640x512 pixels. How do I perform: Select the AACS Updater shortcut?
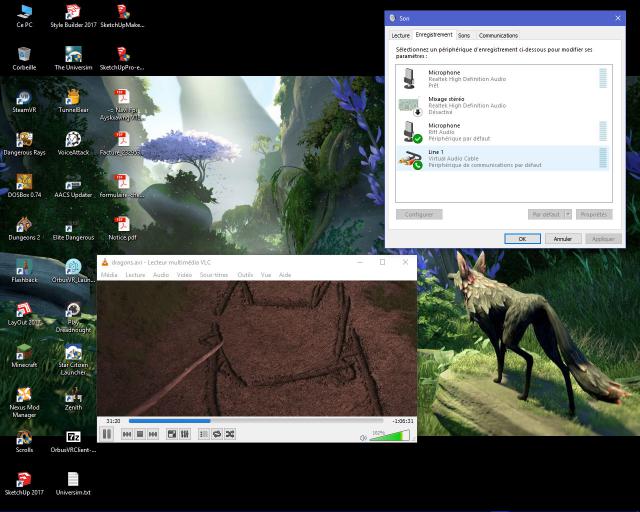[73, 186]
